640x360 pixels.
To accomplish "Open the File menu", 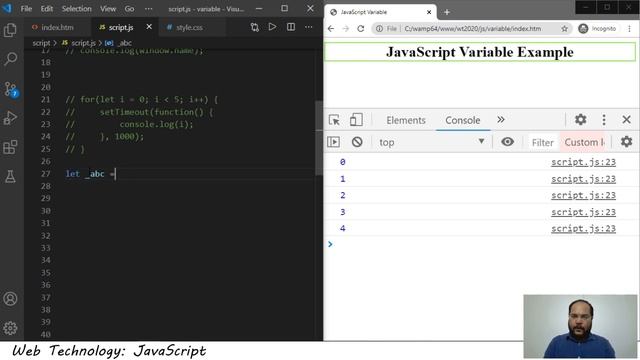I will [x=26, y=9].
